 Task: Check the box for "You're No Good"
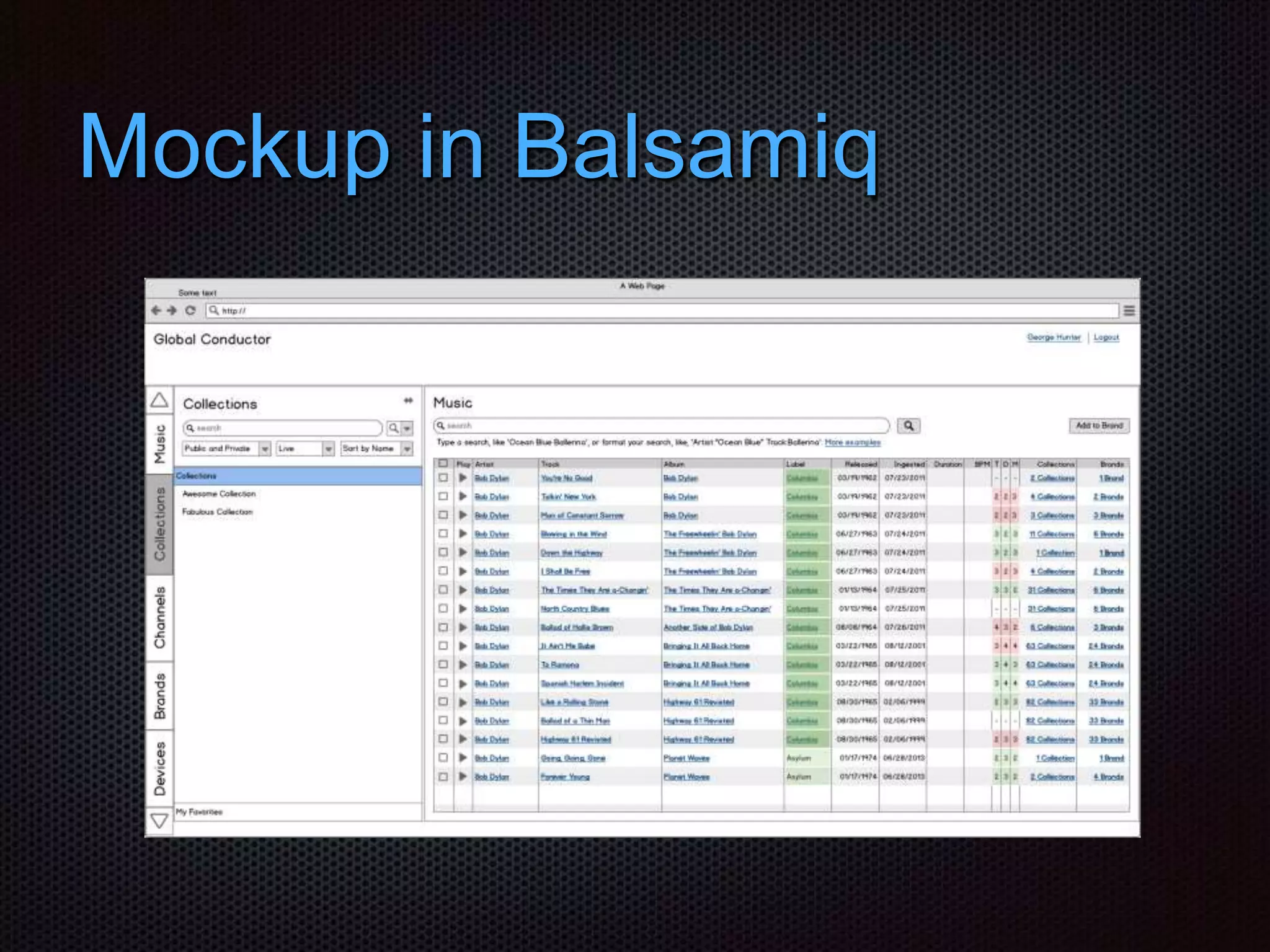point(443,478)
